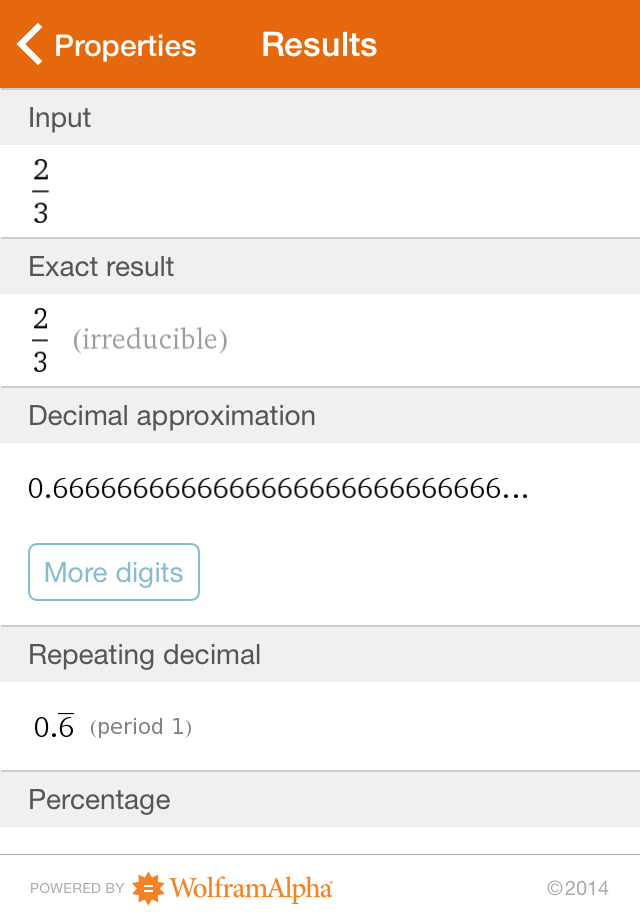The image size is (640, 920).
Task: Expand the Percentage section
Action: (99, 800)
